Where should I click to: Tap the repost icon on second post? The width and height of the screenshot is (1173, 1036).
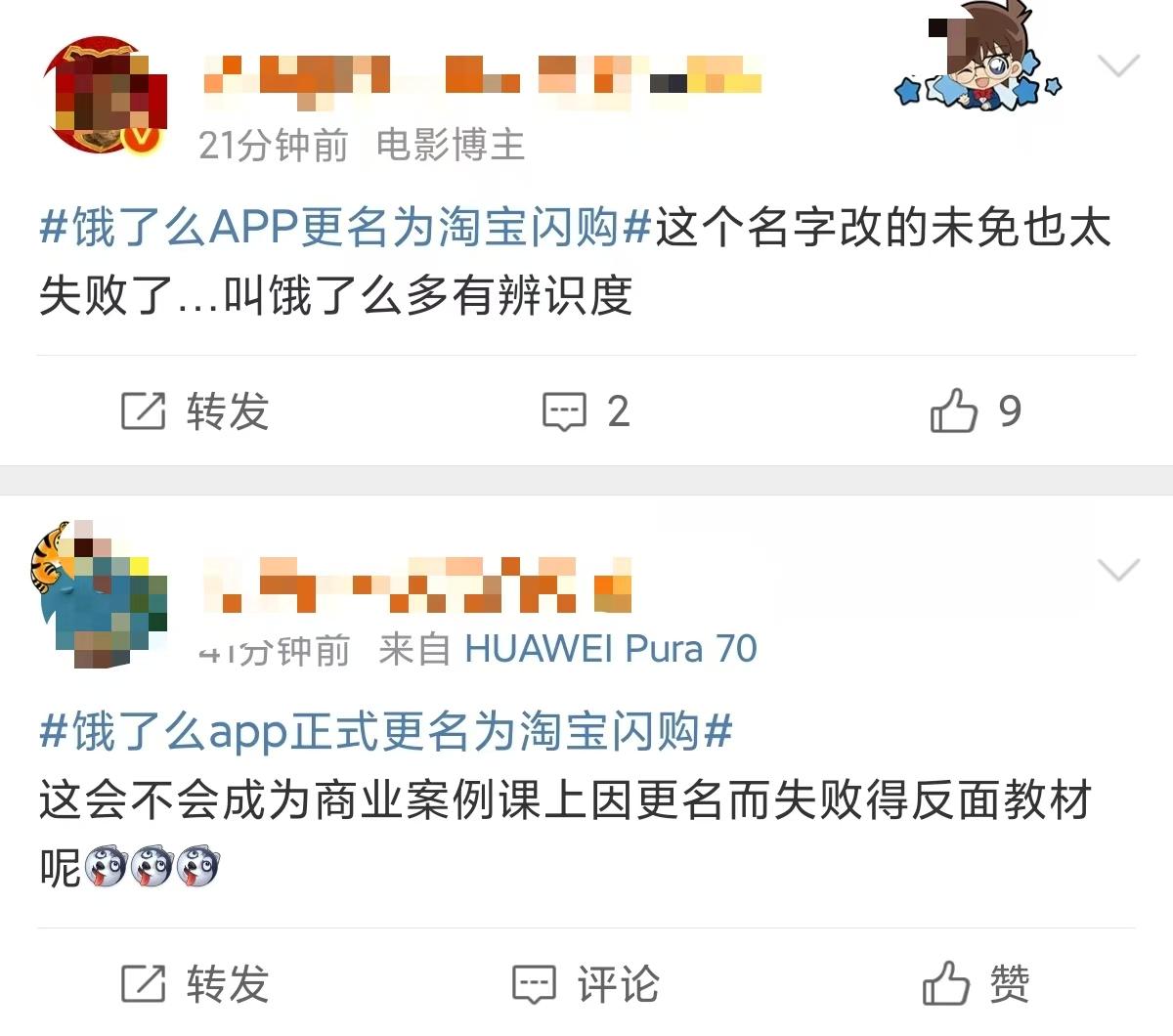click(143, 983)
